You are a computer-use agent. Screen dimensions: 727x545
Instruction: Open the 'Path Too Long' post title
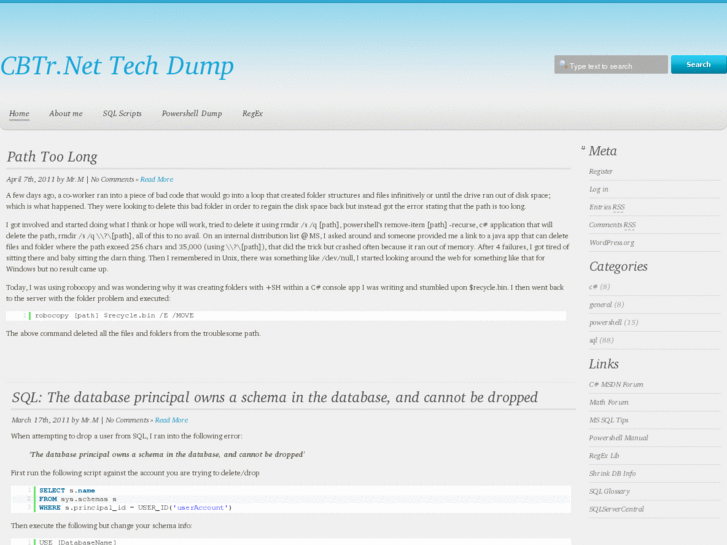52,157
